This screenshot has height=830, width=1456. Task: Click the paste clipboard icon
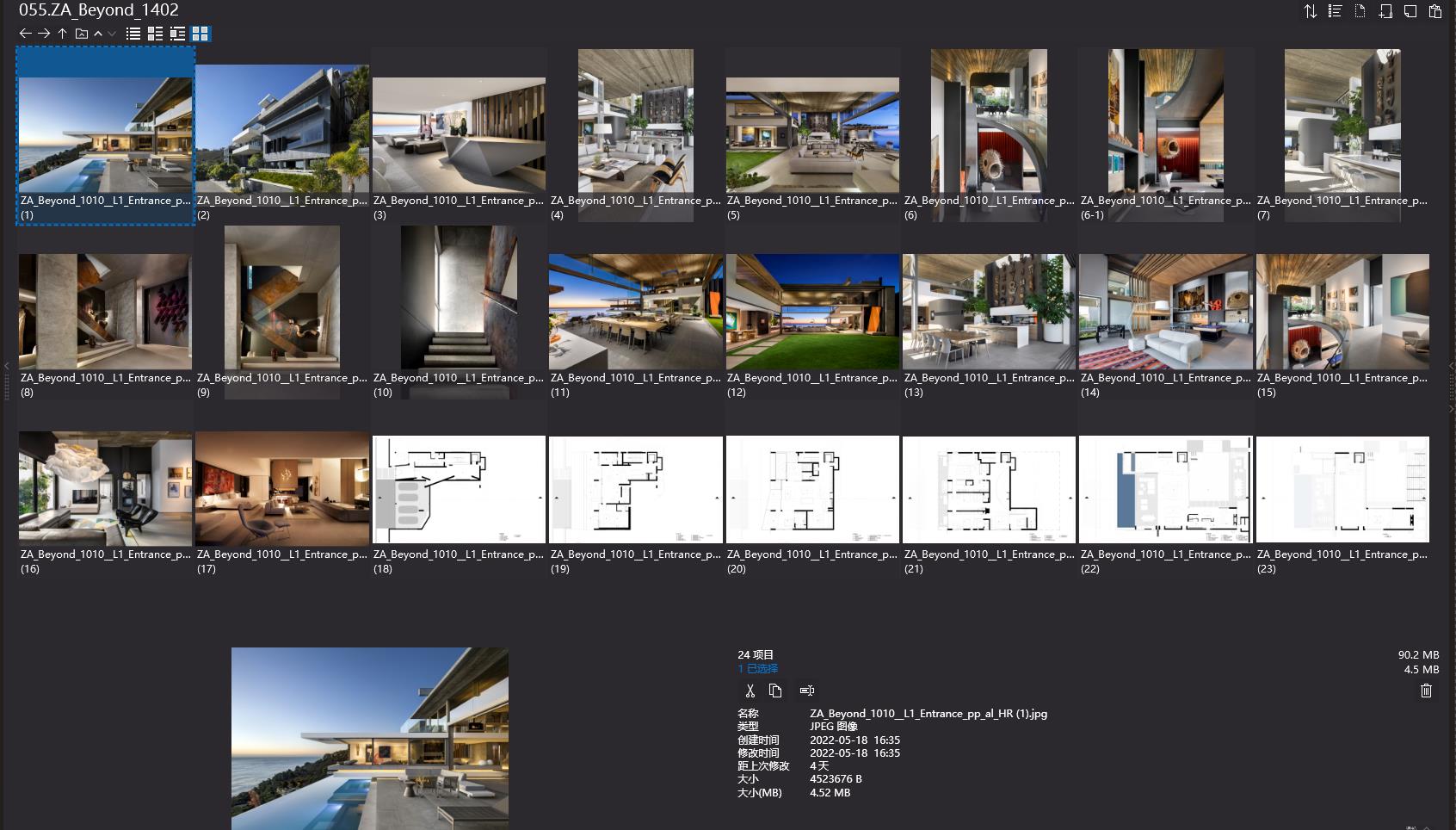1434,11
